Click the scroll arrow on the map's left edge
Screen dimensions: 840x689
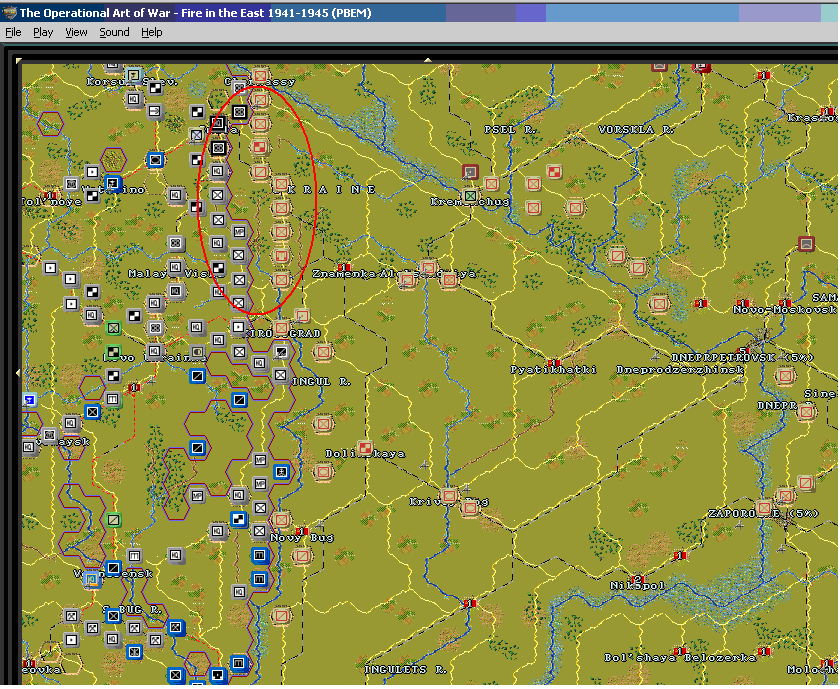pos(19,372)
